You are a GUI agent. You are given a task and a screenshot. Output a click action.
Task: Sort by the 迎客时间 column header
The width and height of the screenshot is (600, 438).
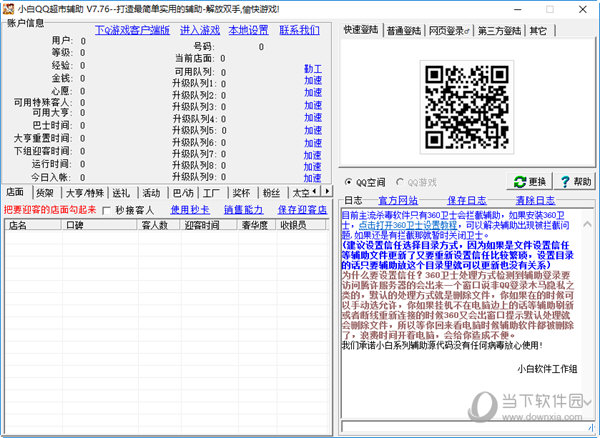click(x=209, y=225)
